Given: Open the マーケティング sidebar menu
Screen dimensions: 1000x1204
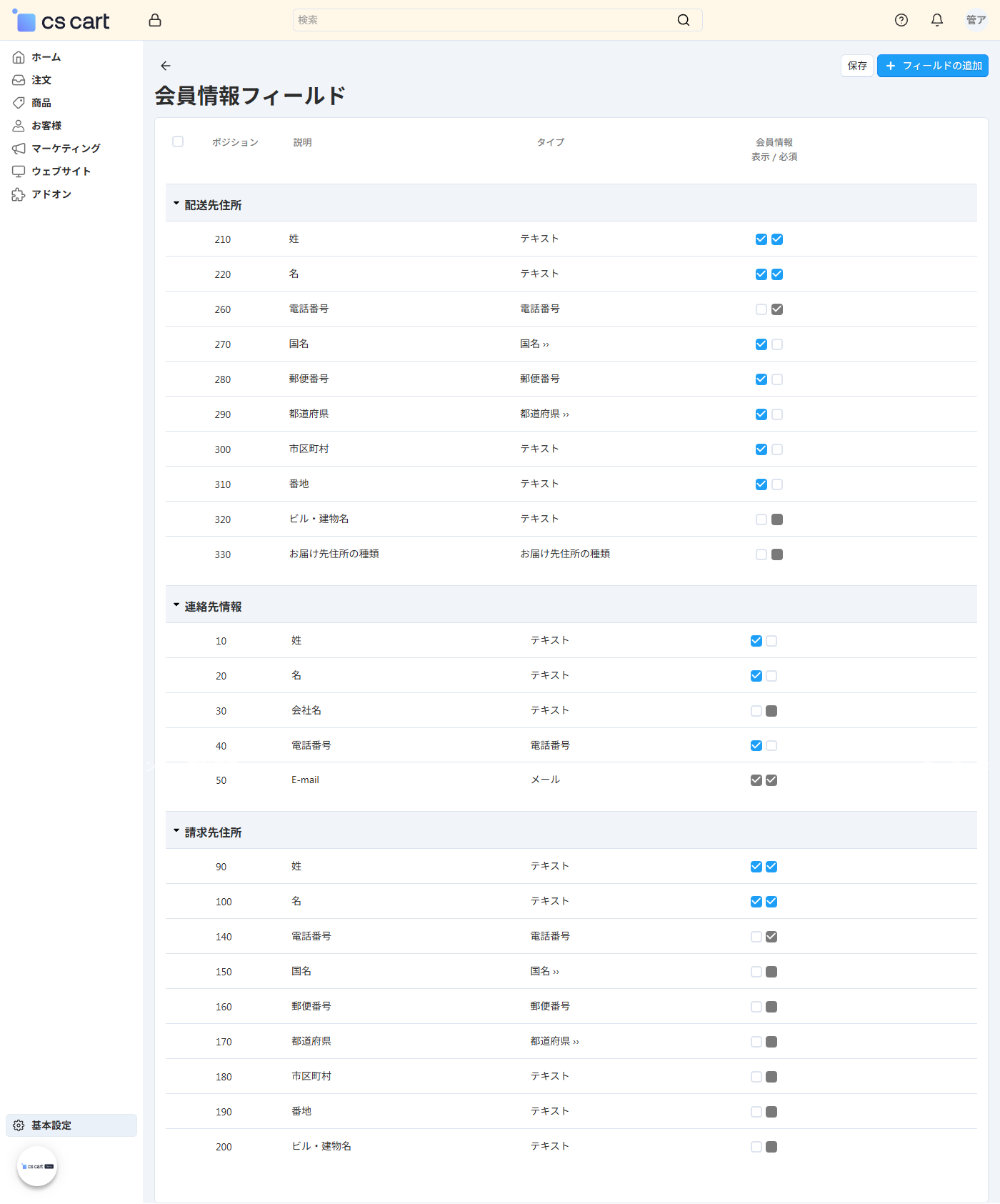Looking at the screenshot, I should (65, 148).
